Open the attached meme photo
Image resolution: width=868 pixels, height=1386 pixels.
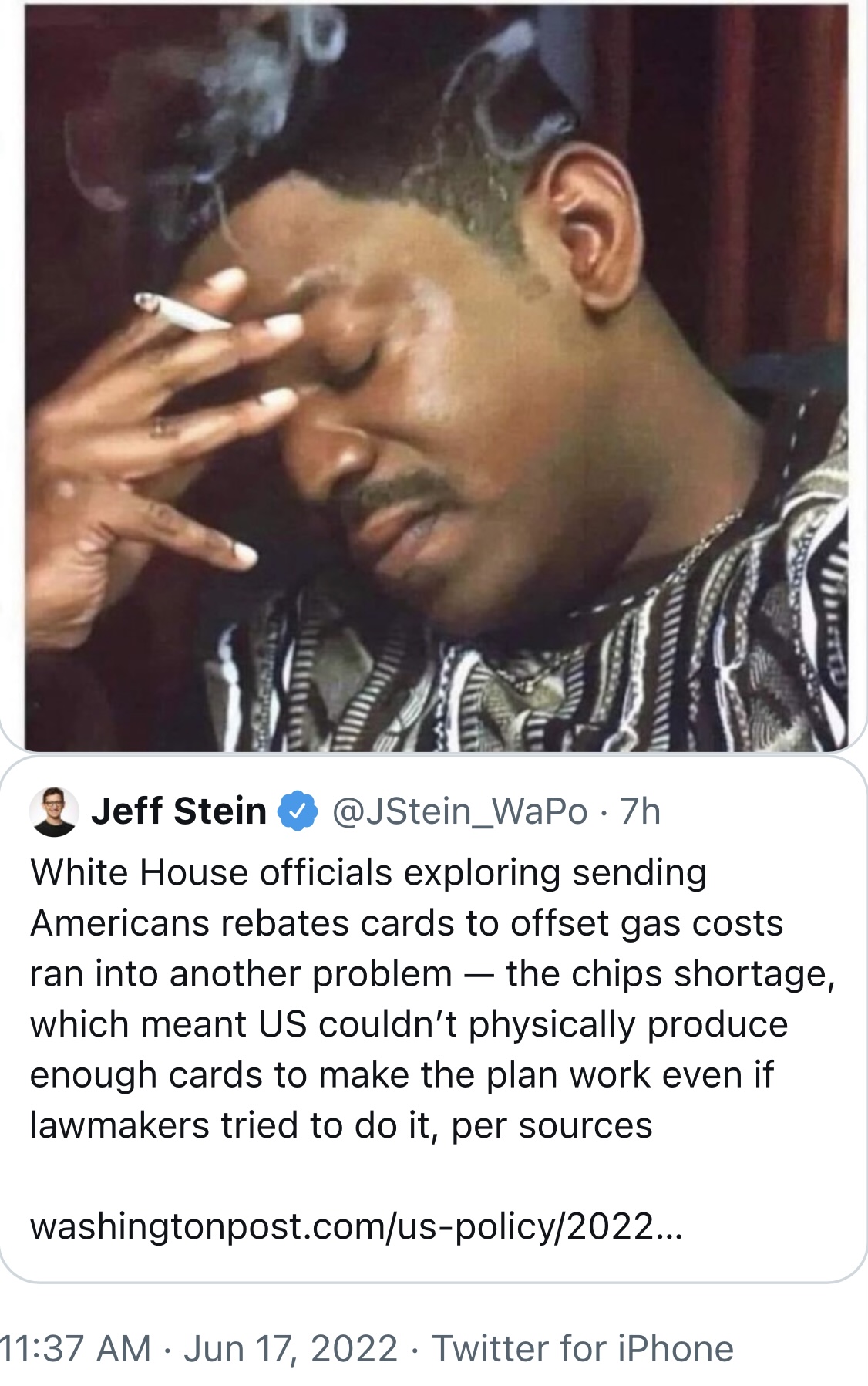tap(436, 377)
